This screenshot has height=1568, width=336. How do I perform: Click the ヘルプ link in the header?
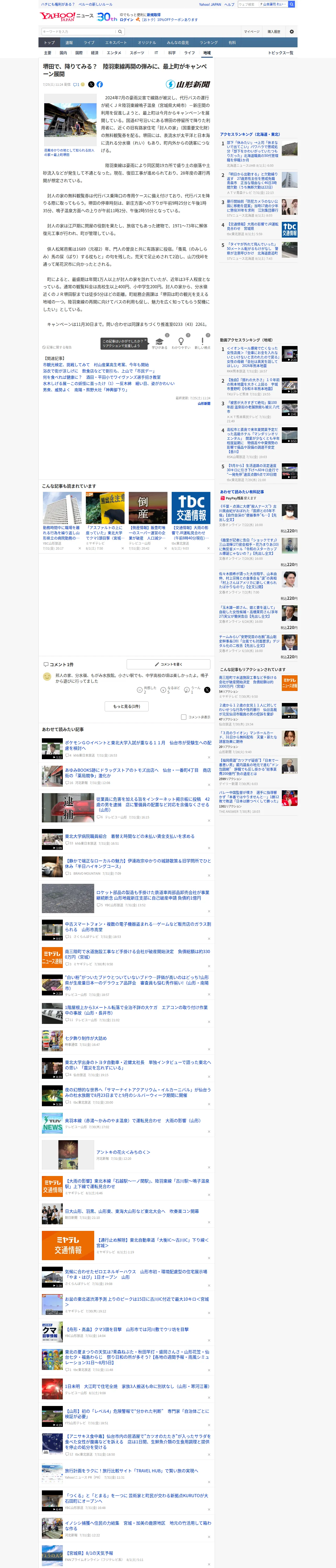coord(229,4)
